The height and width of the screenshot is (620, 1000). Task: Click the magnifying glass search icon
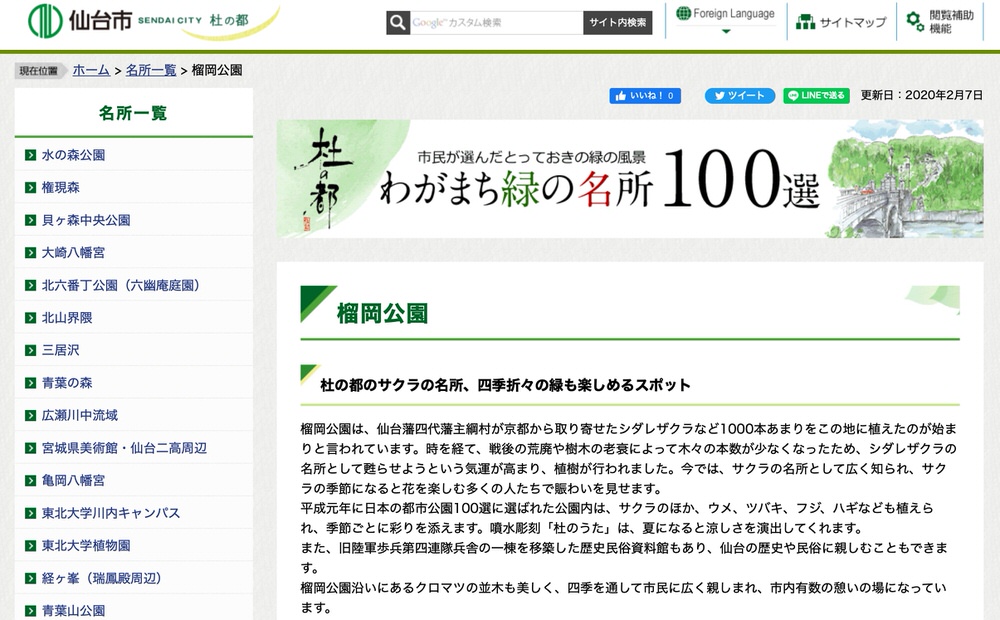point(398,23)
